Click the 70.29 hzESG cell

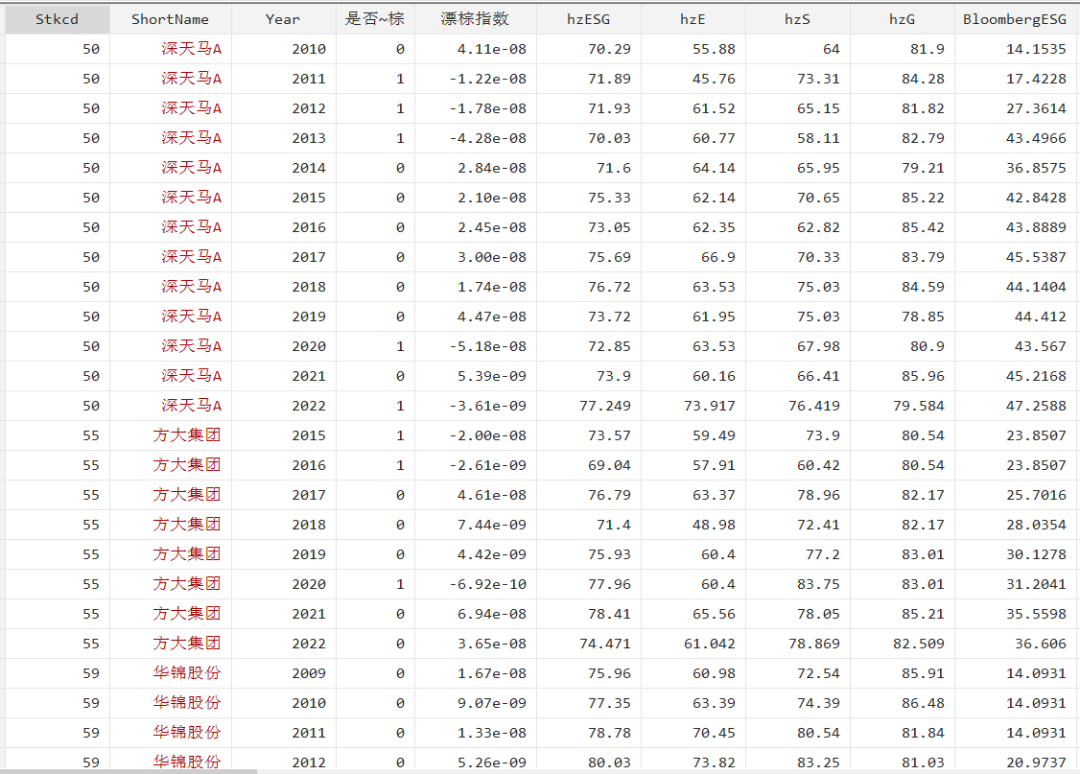[x=588, y=49]
